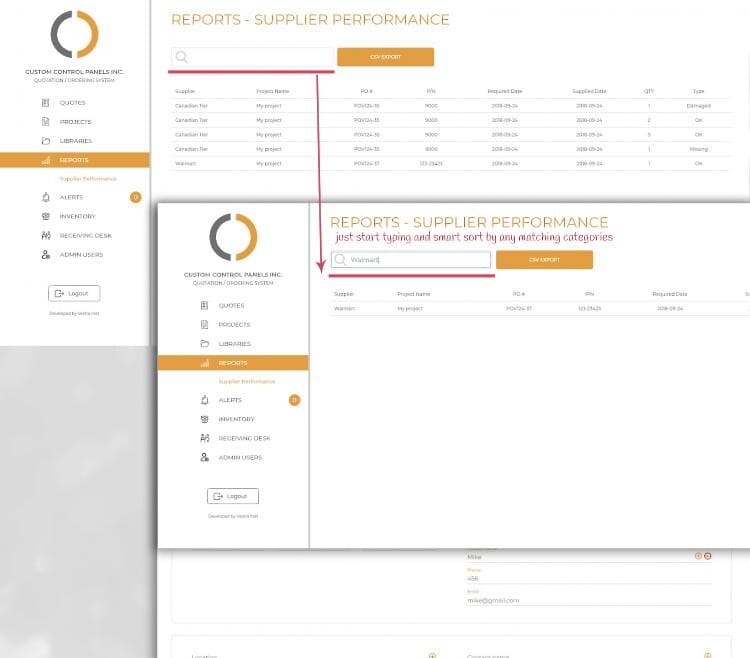
Task: Click the CSV Export button in the front window
Action: (x=544, y=260)
